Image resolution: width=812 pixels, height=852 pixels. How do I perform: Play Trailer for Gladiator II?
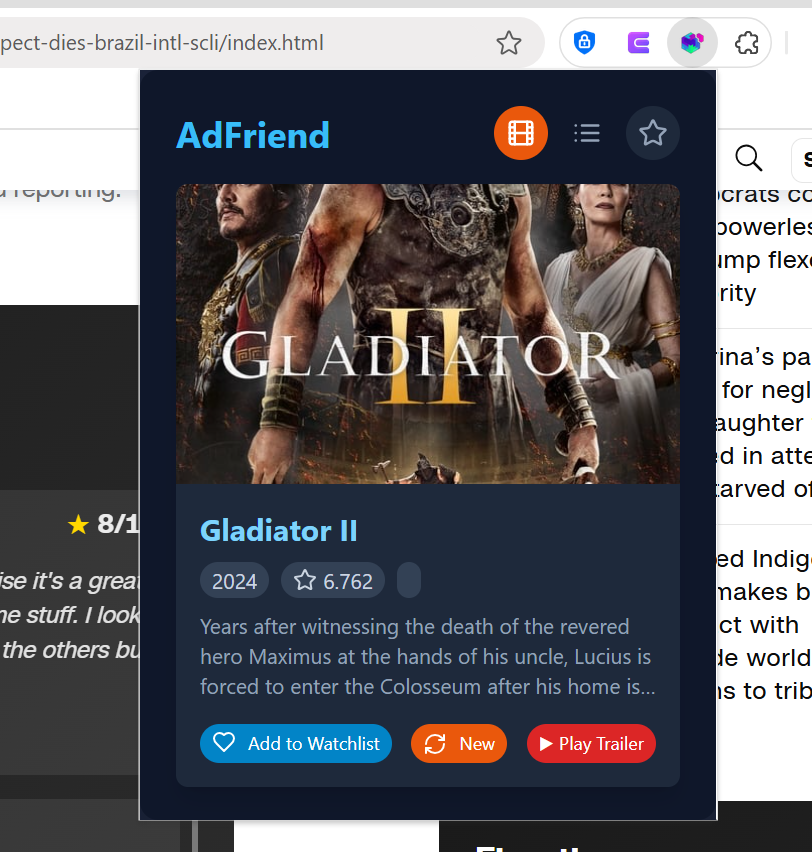pos(591,743)
